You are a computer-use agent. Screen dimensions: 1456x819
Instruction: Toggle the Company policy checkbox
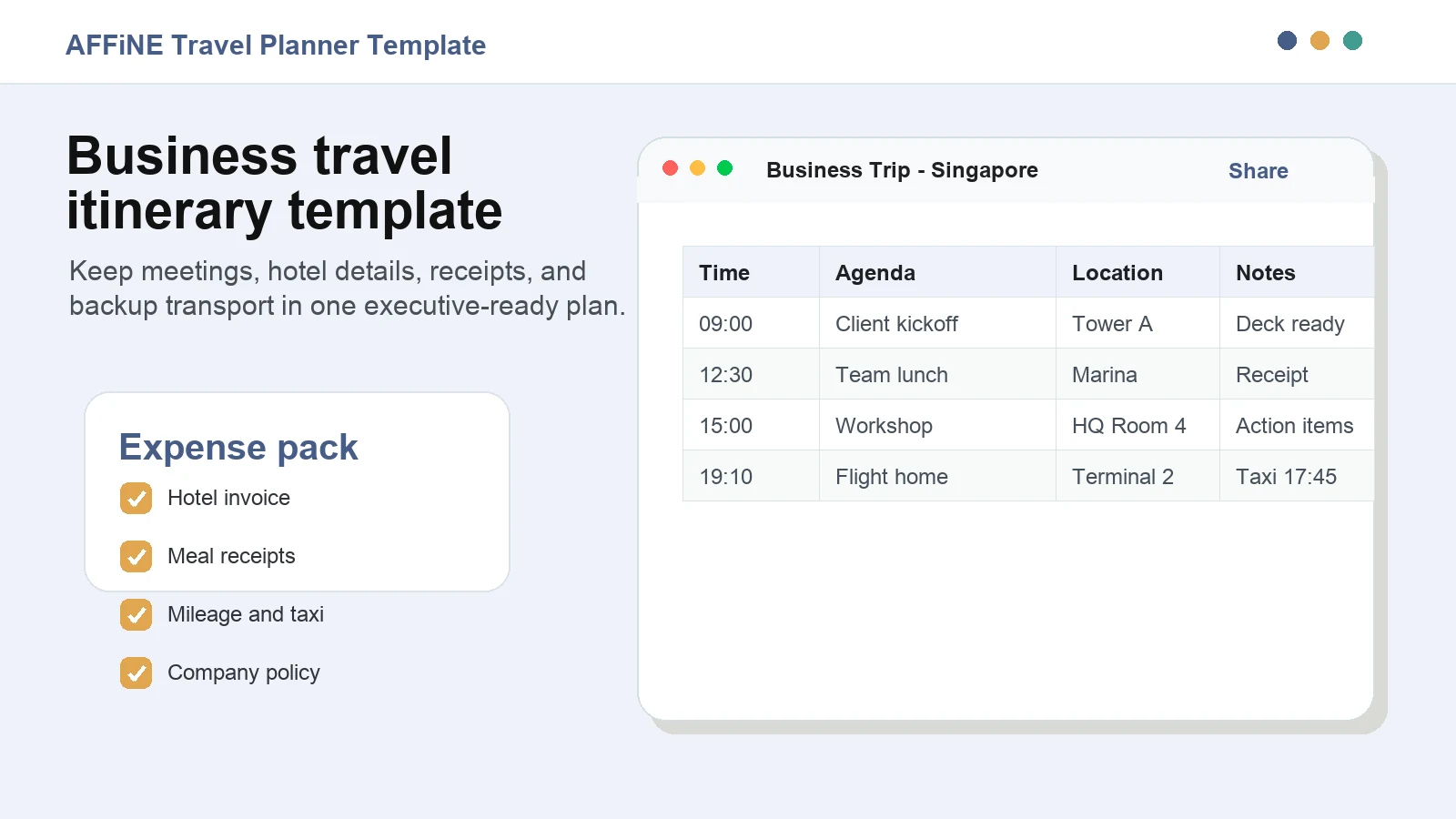(x=136, y=673)
